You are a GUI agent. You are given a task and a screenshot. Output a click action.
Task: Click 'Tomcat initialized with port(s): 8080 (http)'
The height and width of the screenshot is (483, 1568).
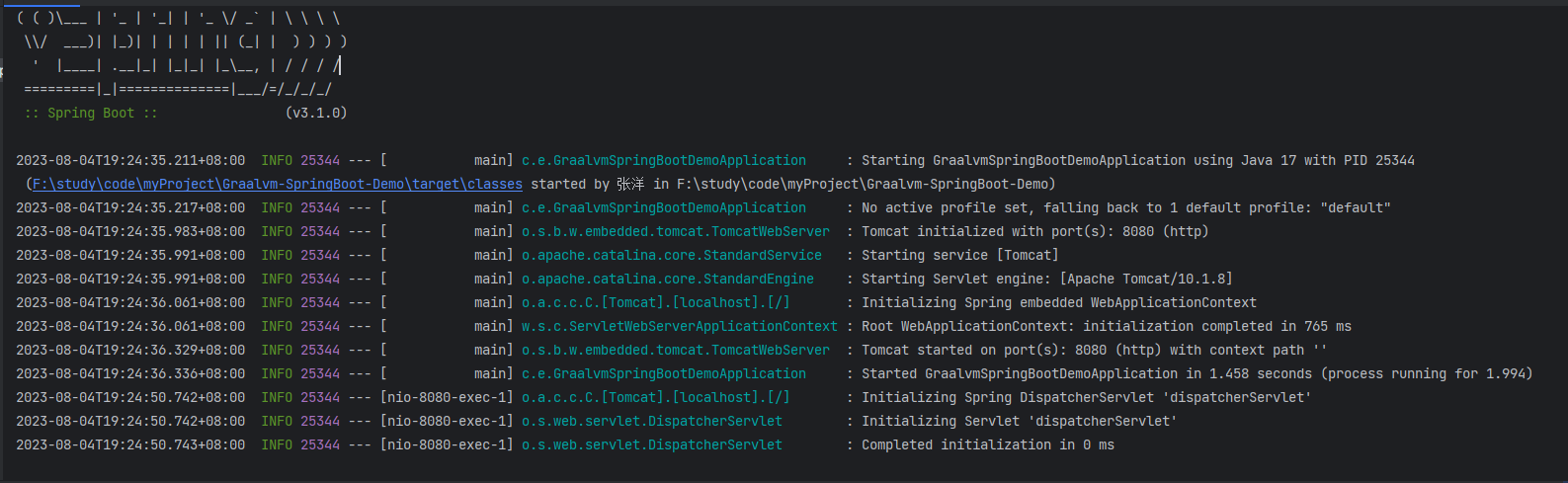pos(1035,231)
